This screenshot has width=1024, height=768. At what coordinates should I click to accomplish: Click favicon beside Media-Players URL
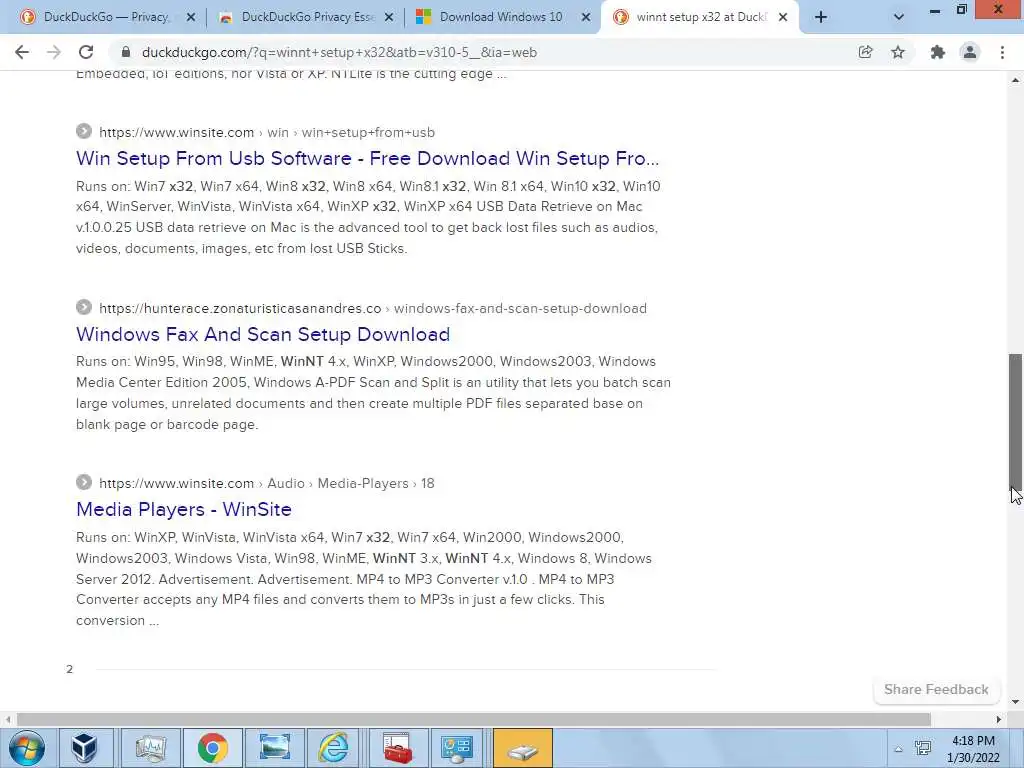coord(84,482)
